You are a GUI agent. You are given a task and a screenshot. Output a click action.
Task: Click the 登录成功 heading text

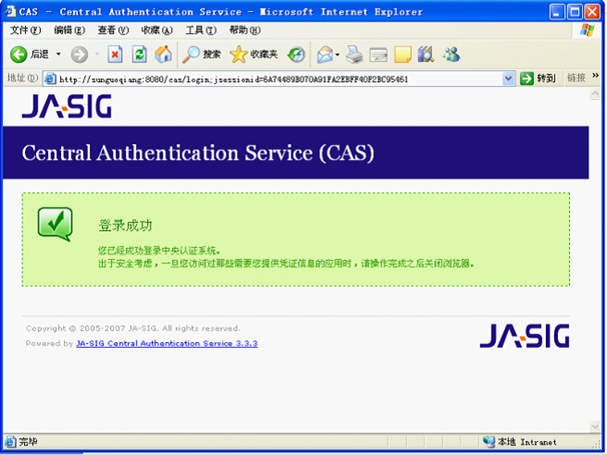(x=125, y=225)
